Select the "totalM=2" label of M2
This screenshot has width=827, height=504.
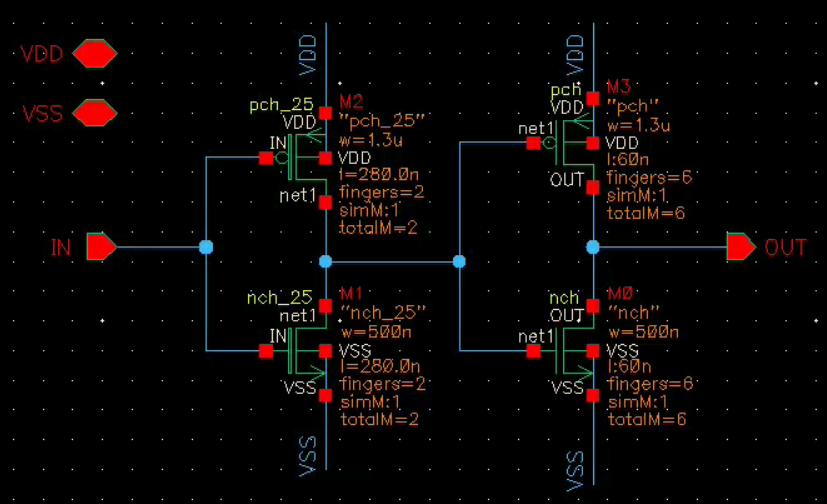tap(377, 228)
